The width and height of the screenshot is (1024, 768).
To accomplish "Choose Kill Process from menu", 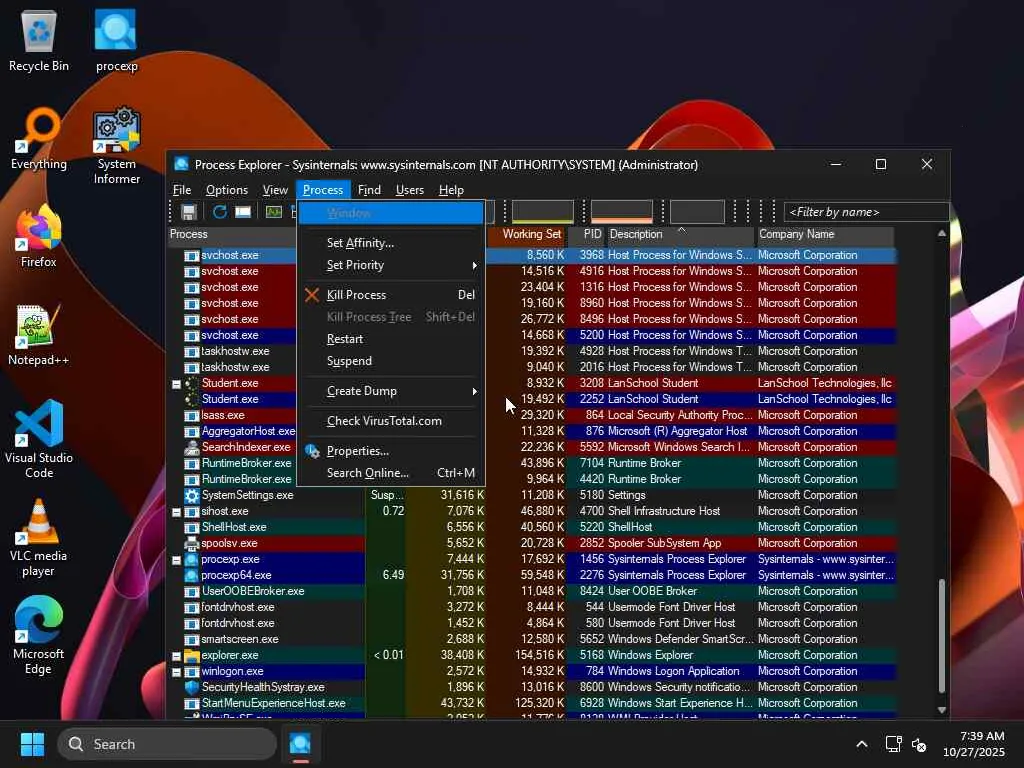I will 391,295.
